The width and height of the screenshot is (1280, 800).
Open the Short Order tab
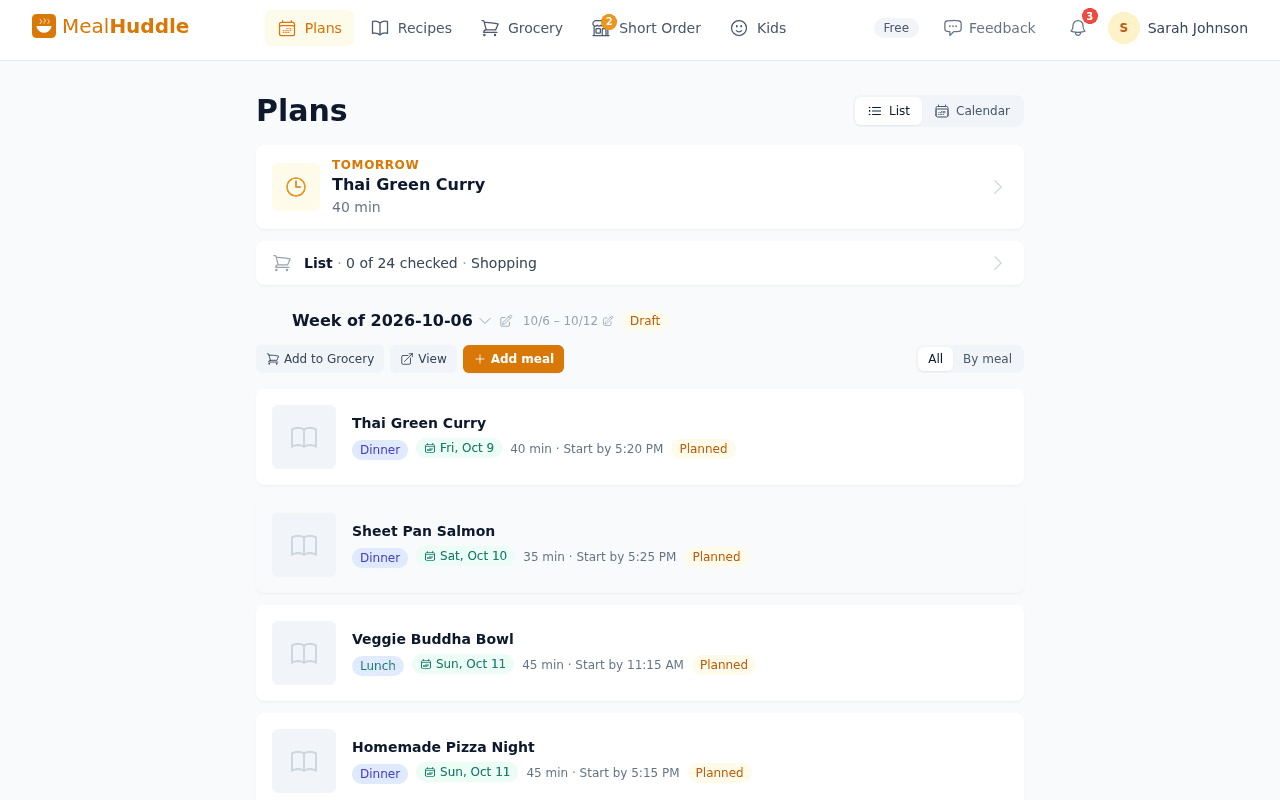646,28
